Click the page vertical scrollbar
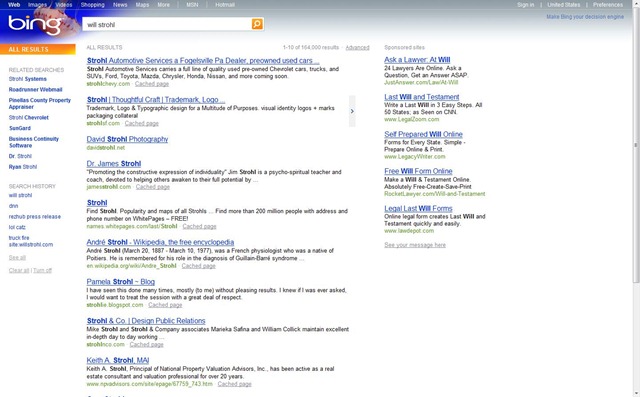Viewport: 640px width, 397px height. coord(636,145)
